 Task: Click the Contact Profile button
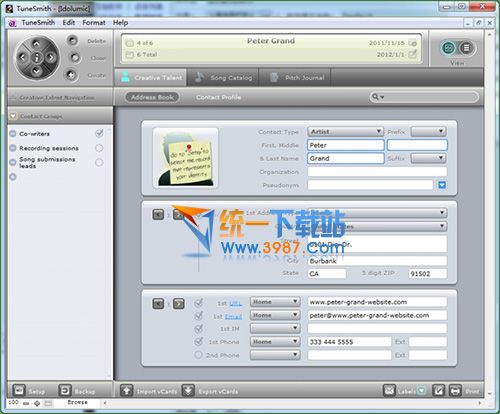click(218, 97)
